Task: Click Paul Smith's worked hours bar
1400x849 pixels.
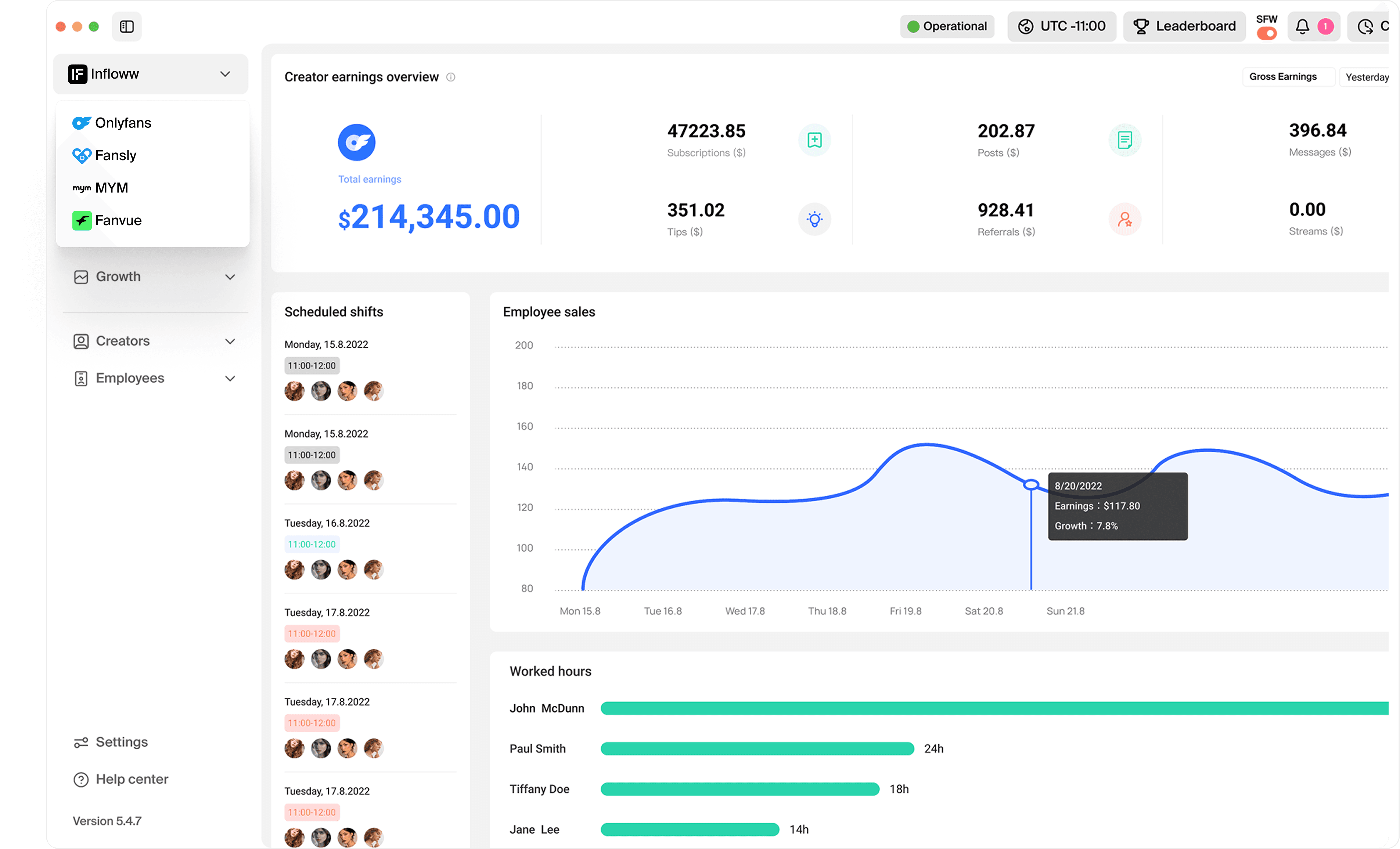Action: (757, 748)
